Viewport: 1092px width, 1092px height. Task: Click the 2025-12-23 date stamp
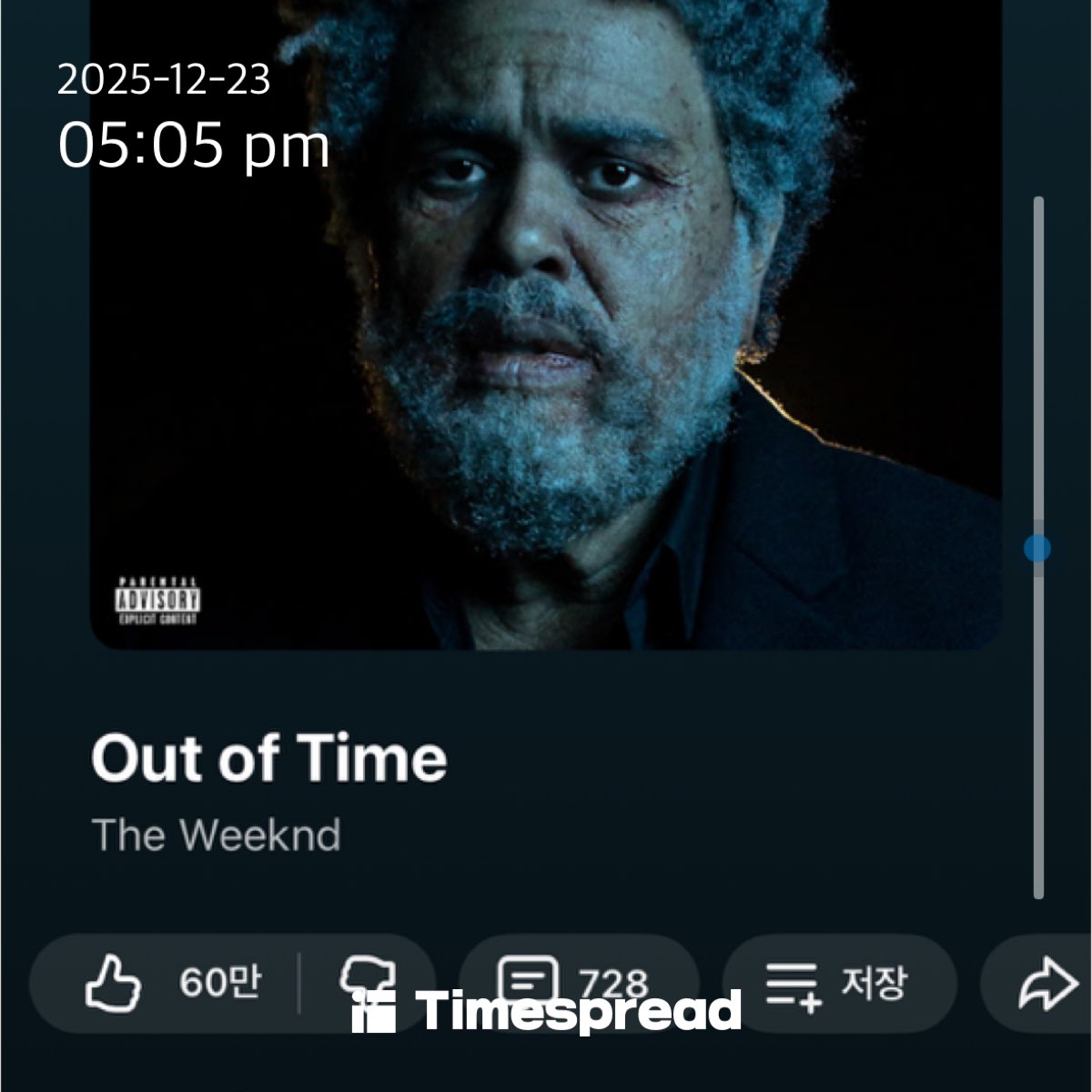tap(164, 80)
